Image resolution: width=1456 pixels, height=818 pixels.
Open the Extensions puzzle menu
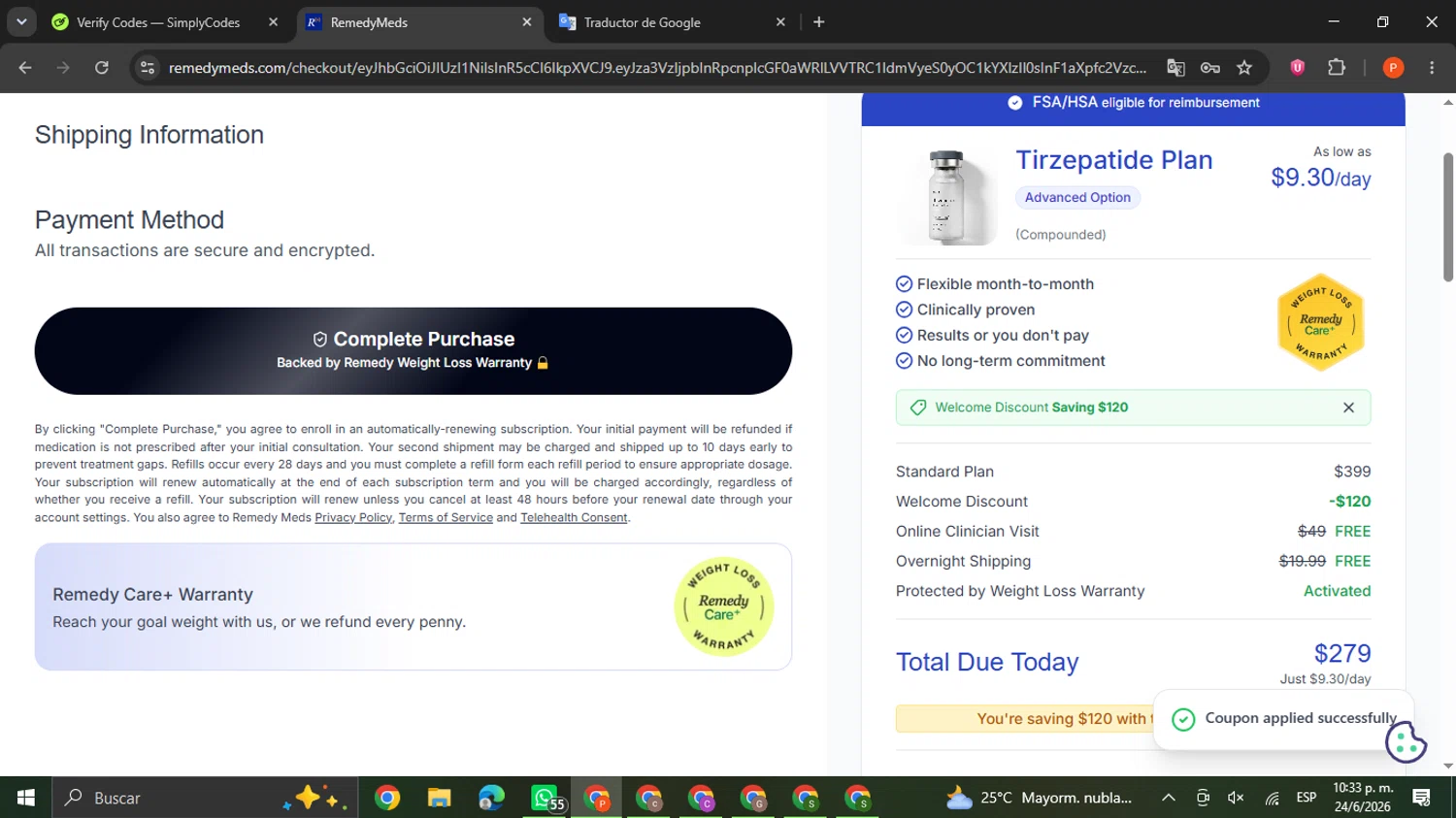[x=1337, y=68]
